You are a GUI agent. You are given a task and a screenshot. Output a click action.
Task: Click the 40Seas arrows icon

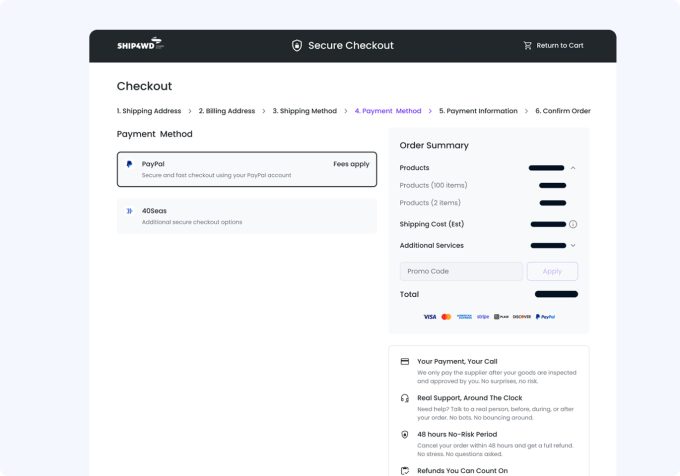point(129,211)
